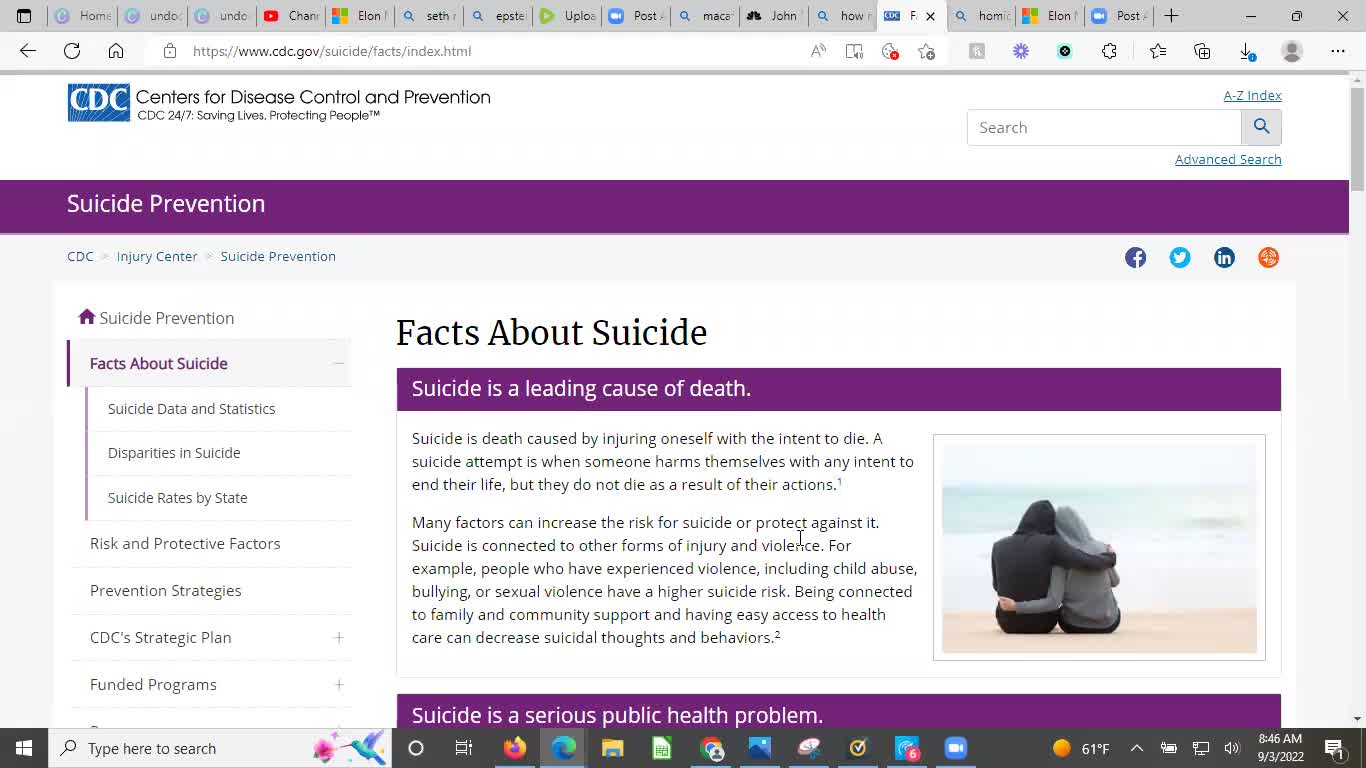Open the browser Extensions puzzle icon
The width and height of the screenshot is (1366, 768).
click(x=1109, y=51)
